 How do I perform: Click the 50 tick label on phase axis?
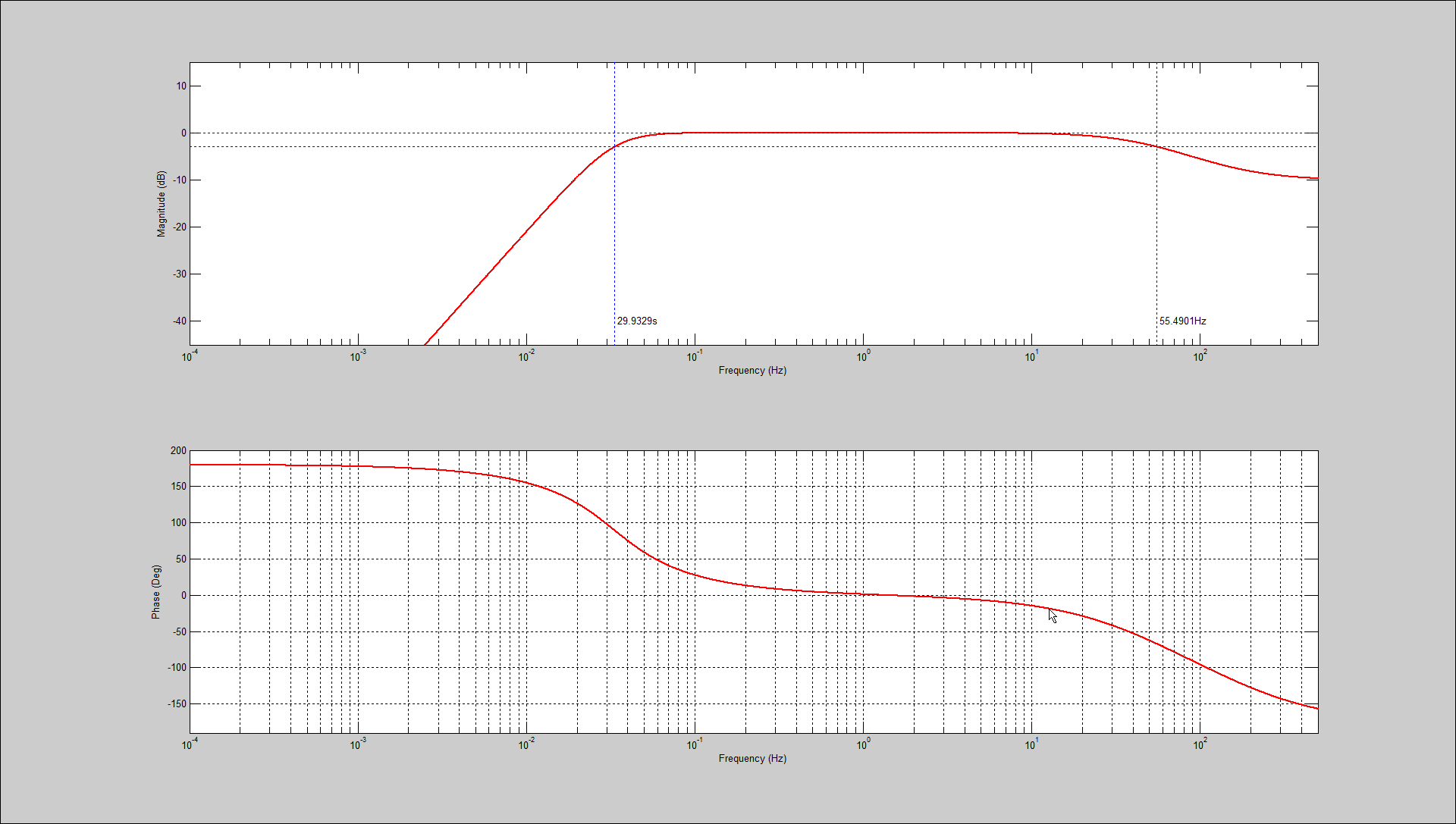(x=181, y=559)
